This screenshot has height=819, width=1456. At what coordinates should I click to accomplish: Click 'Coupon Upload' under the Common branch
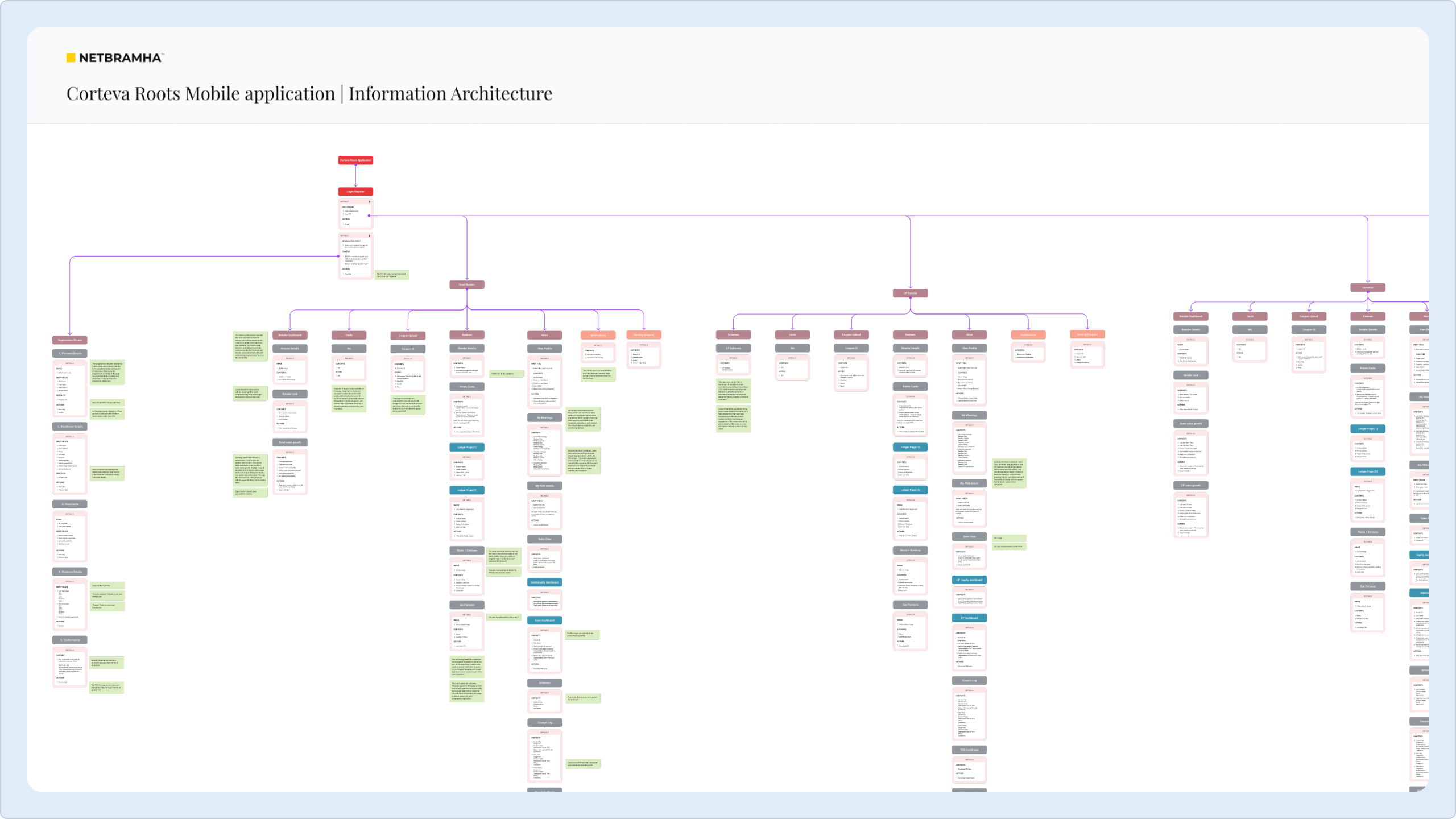click(1309, 316)
